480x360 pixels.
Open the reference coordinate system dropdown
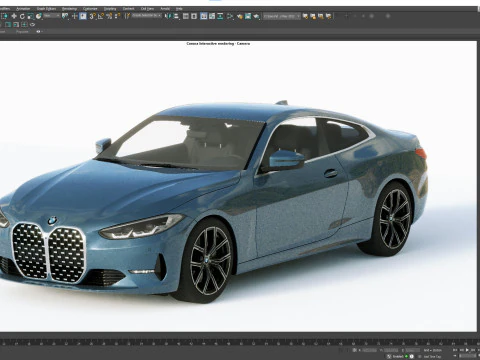pyautogui.click(x=52, y=16)
